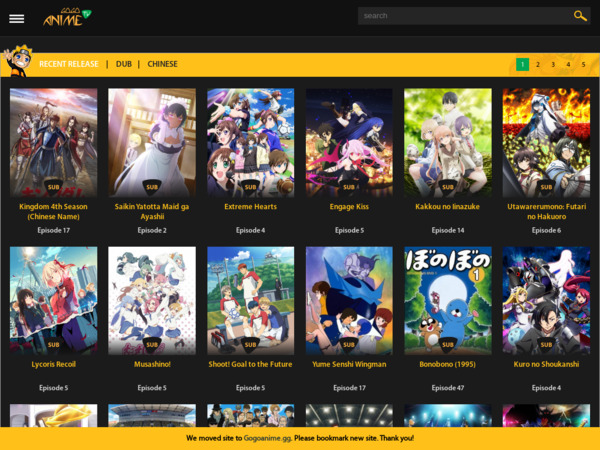Switch to the Recent Release tab
Viewport: 600px width, 450px height.
coord(68,64)
